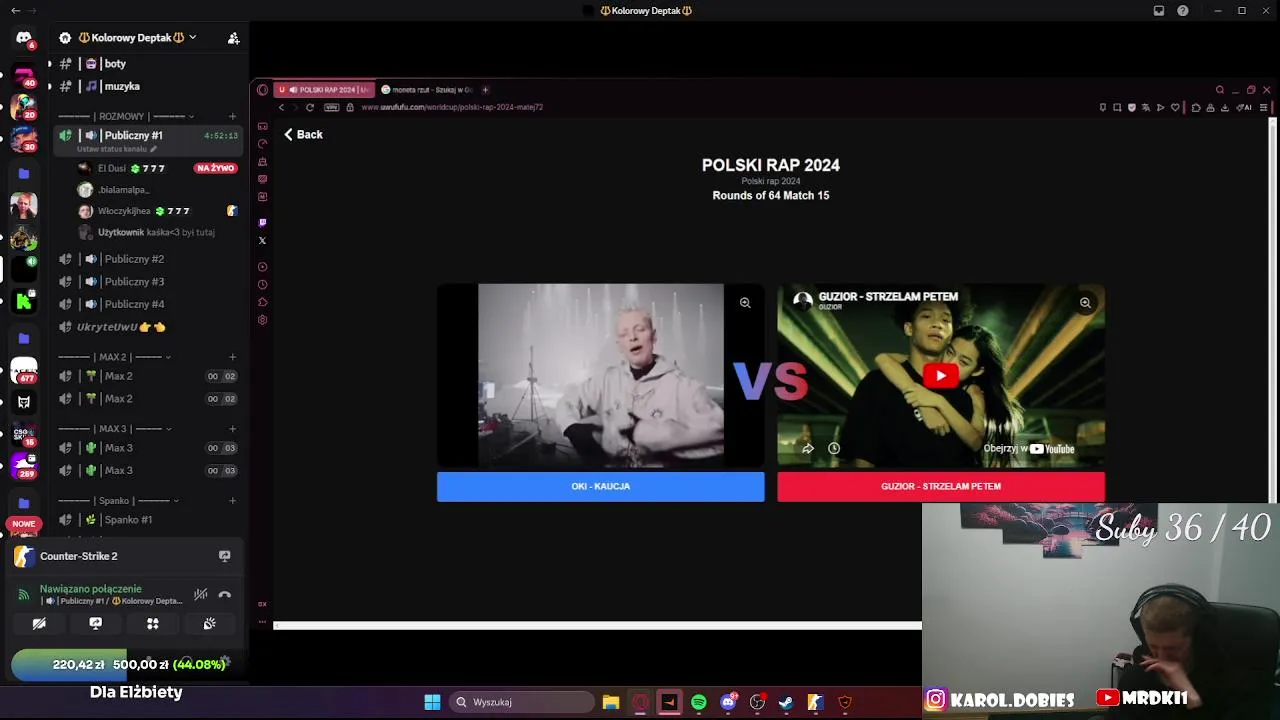Open Spotify from taskbar

click(699, 702)
